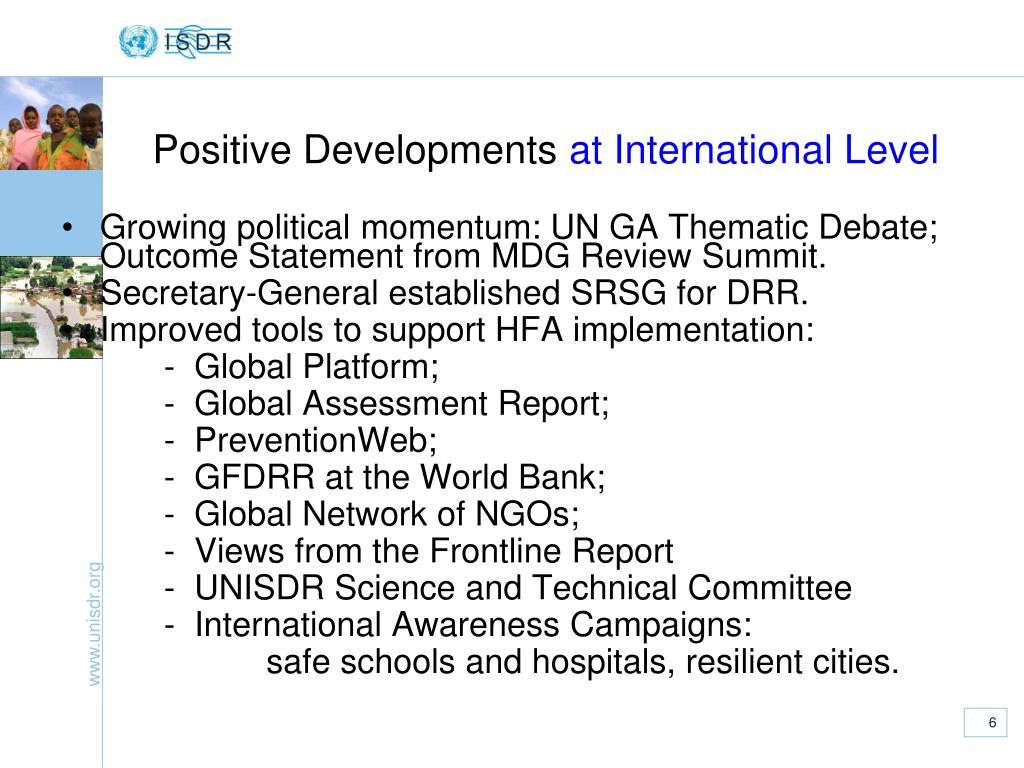Viewport: 1024px width, 768px height.
Task: Click 'International Awareness Campaigns:' item
Action: [473, 625]
